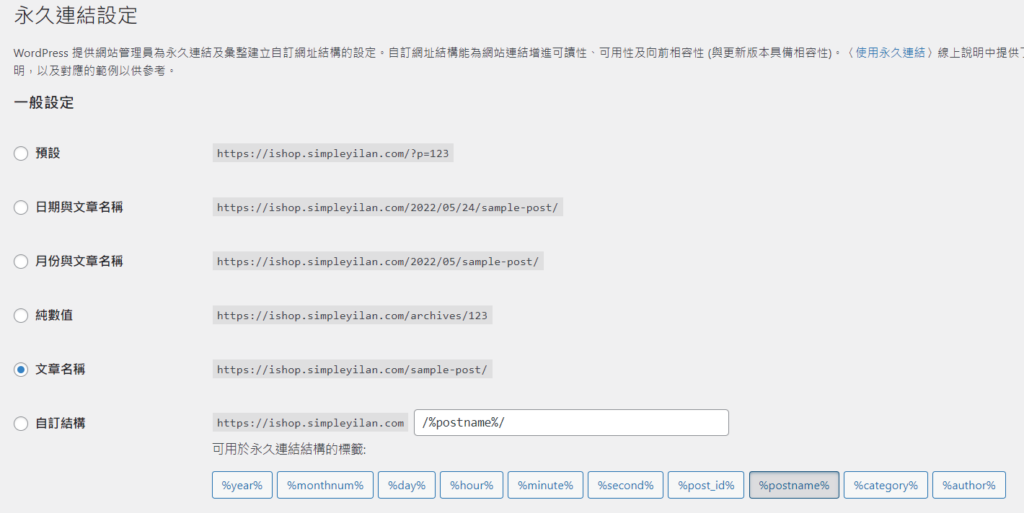The height and width of the screenshot is (513, 1024).
Task: Open the 使用永久連結 documentation link
Action: pos(890,51)
